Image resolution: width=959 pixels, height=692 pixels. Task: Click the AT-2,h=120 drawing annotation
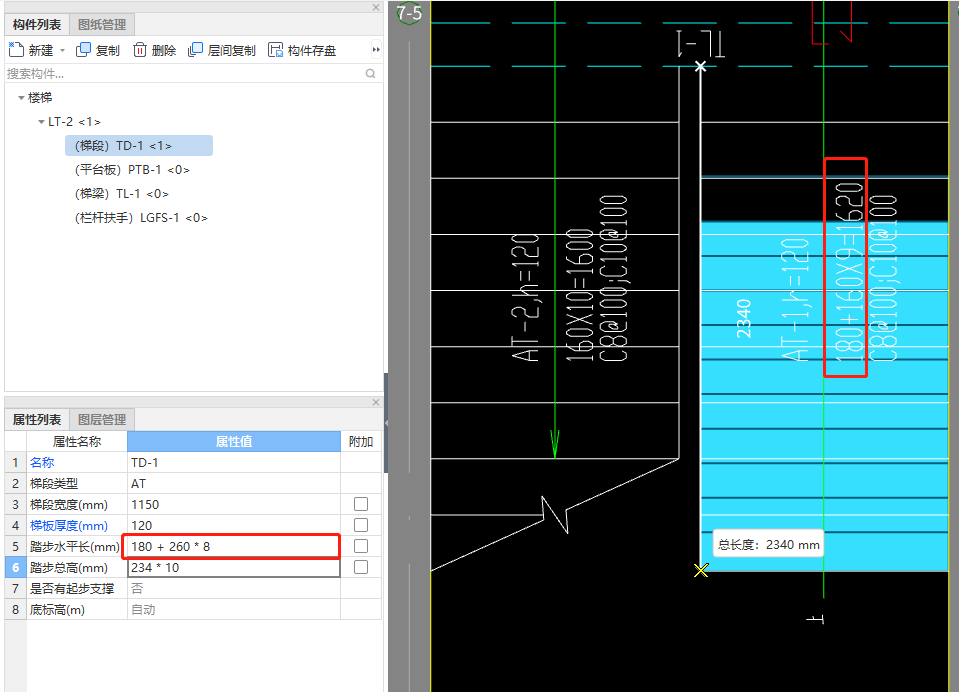pos(525,297)
